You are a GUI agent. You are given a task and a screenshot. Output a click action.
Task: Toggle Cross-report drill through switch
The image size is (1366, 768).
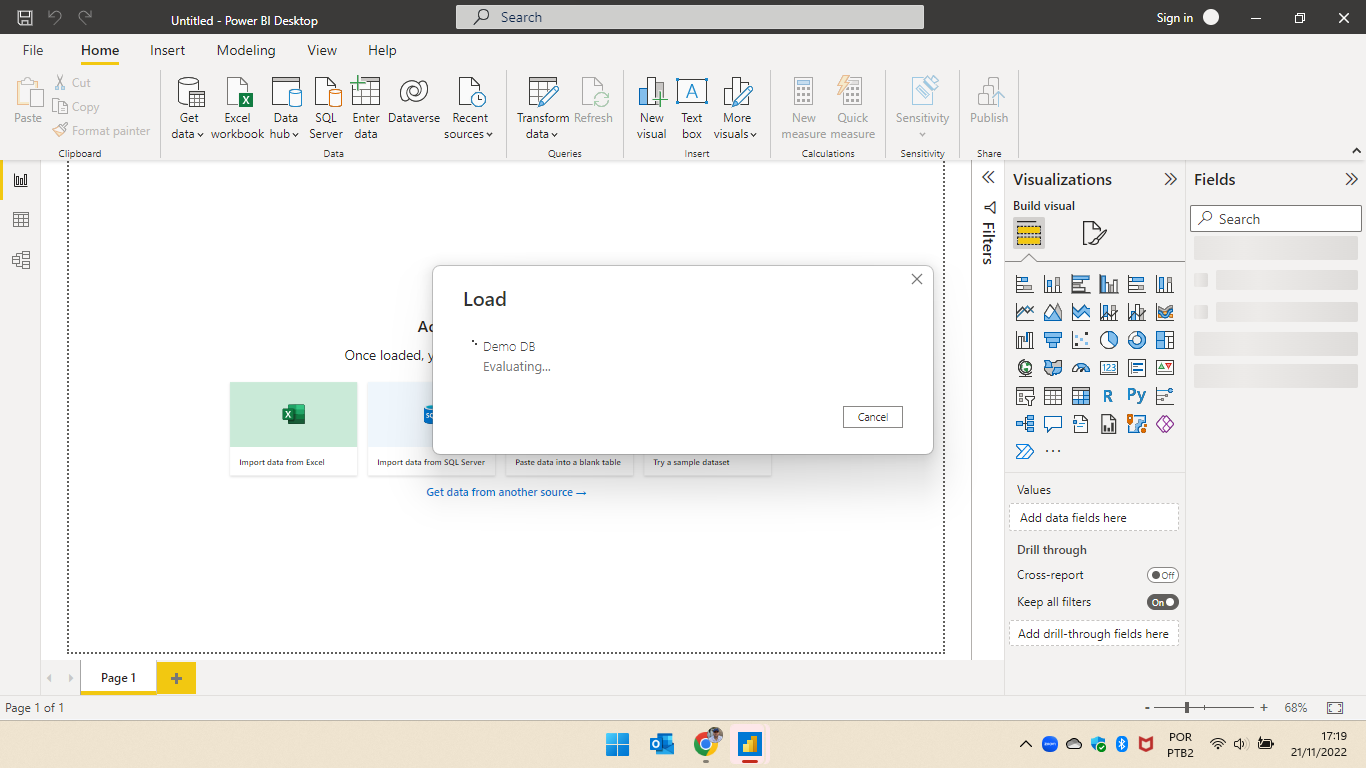tap(1163, 575)
